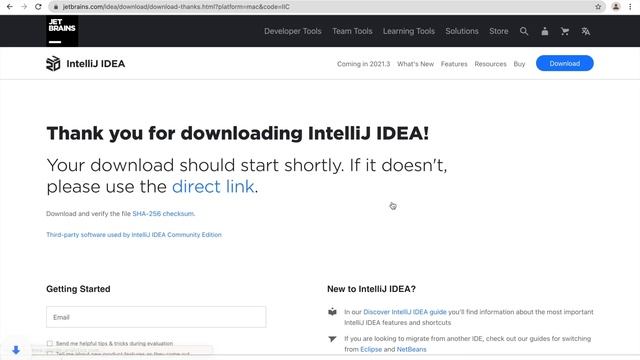This screenshot has width=640, height=360.
Task: Click the lock icon in address bar
Action: [x=56, y=7]
